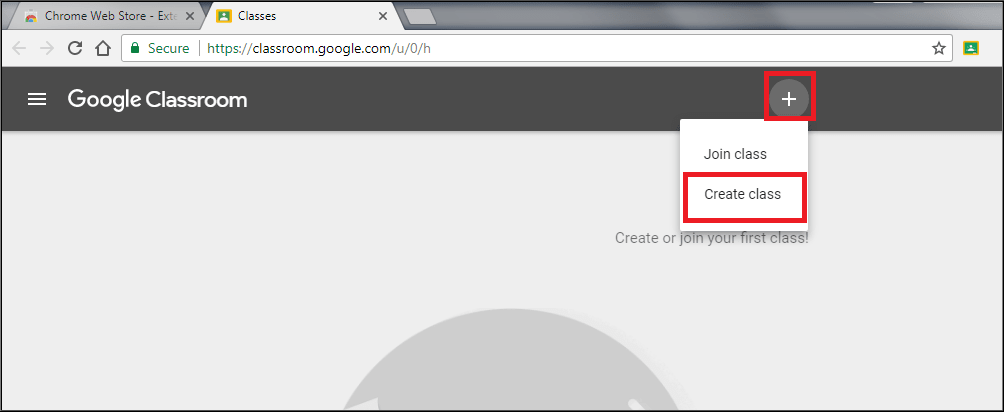This screenshot has width=1004, height=412.
Task: Select the Classes tab
Action: (x=301, y=16)
